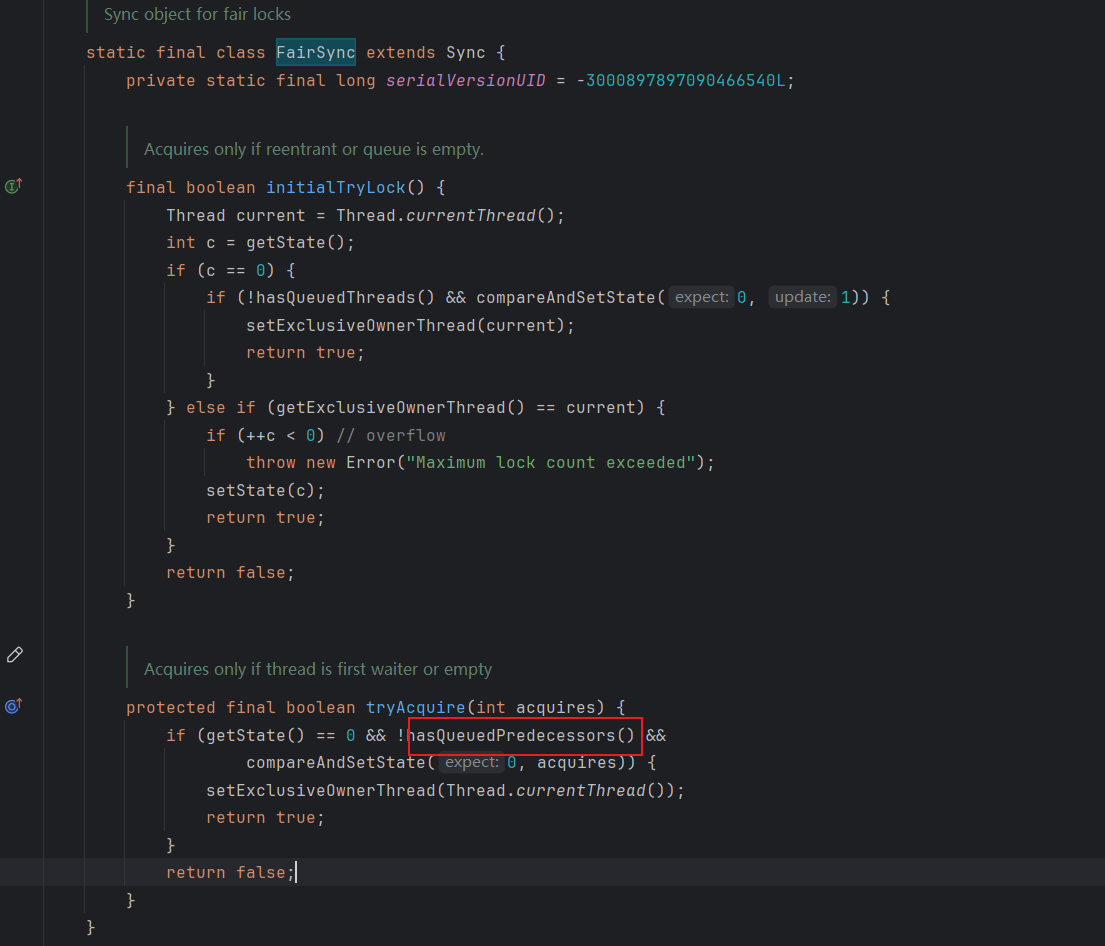Click the serialVersionUID field name
Screen dimensions: 1105x946
[x=466, y=81]
